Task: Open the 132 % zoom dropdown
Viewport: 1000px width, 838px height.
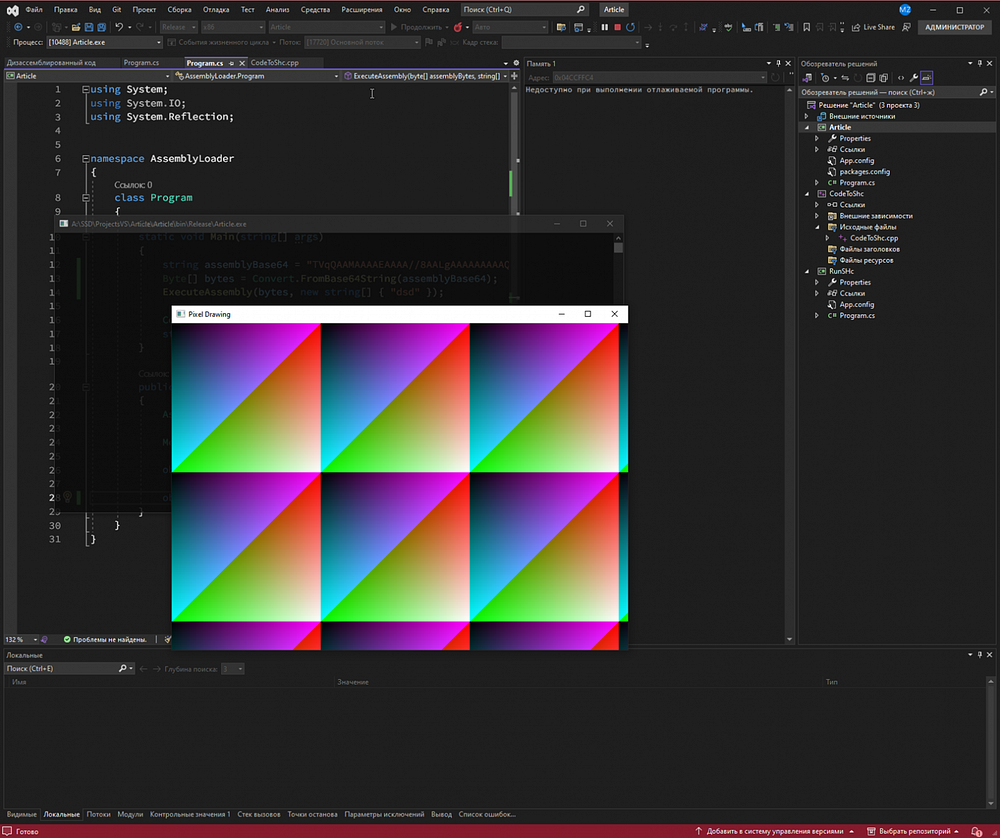Action: click(x=21, y=640)
